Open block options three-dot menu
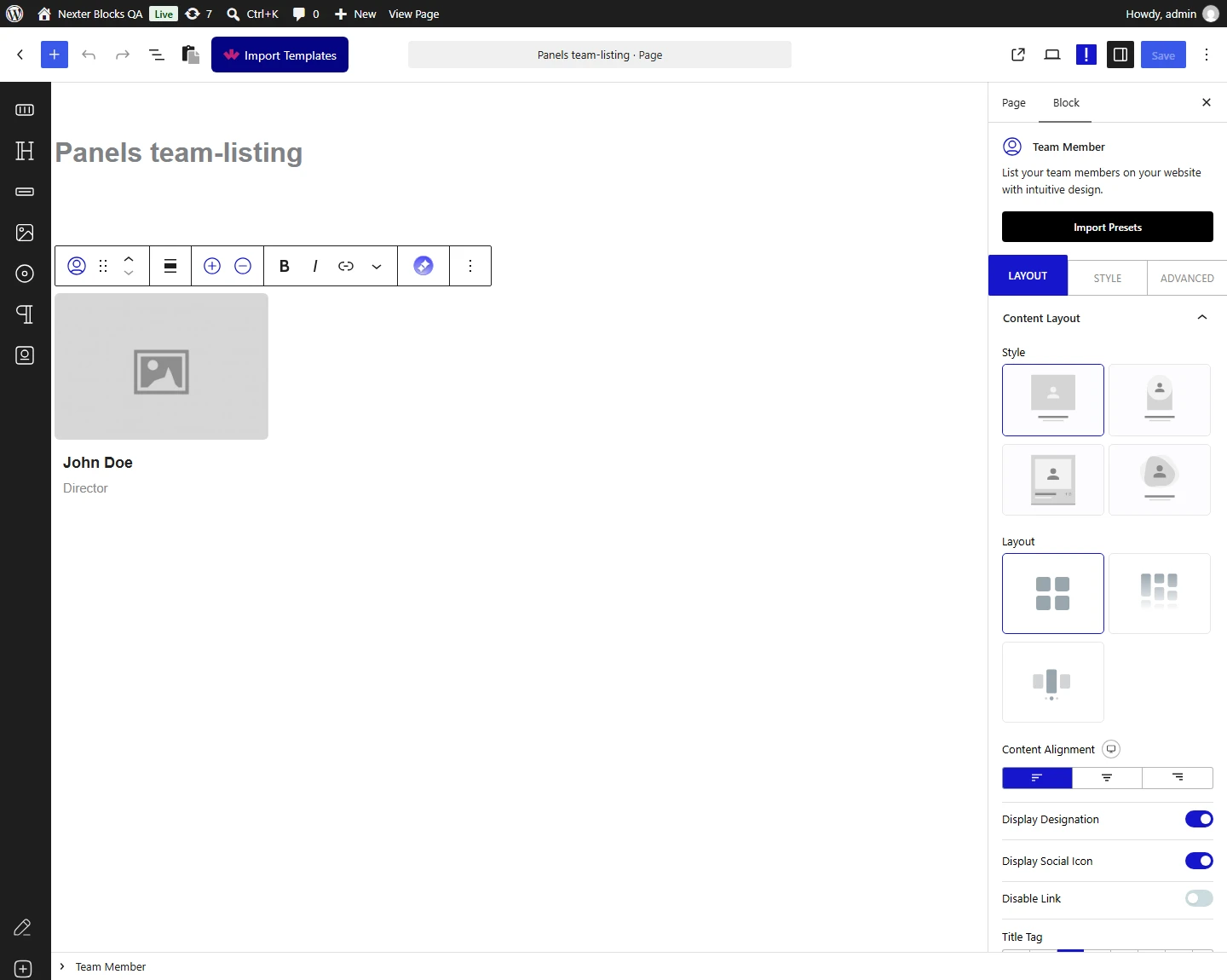 (470, 266)
